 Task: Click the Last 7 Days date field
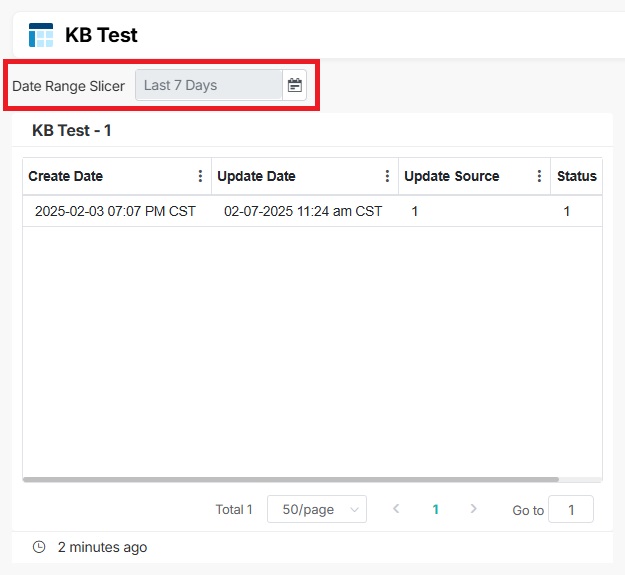pos(209,85)
